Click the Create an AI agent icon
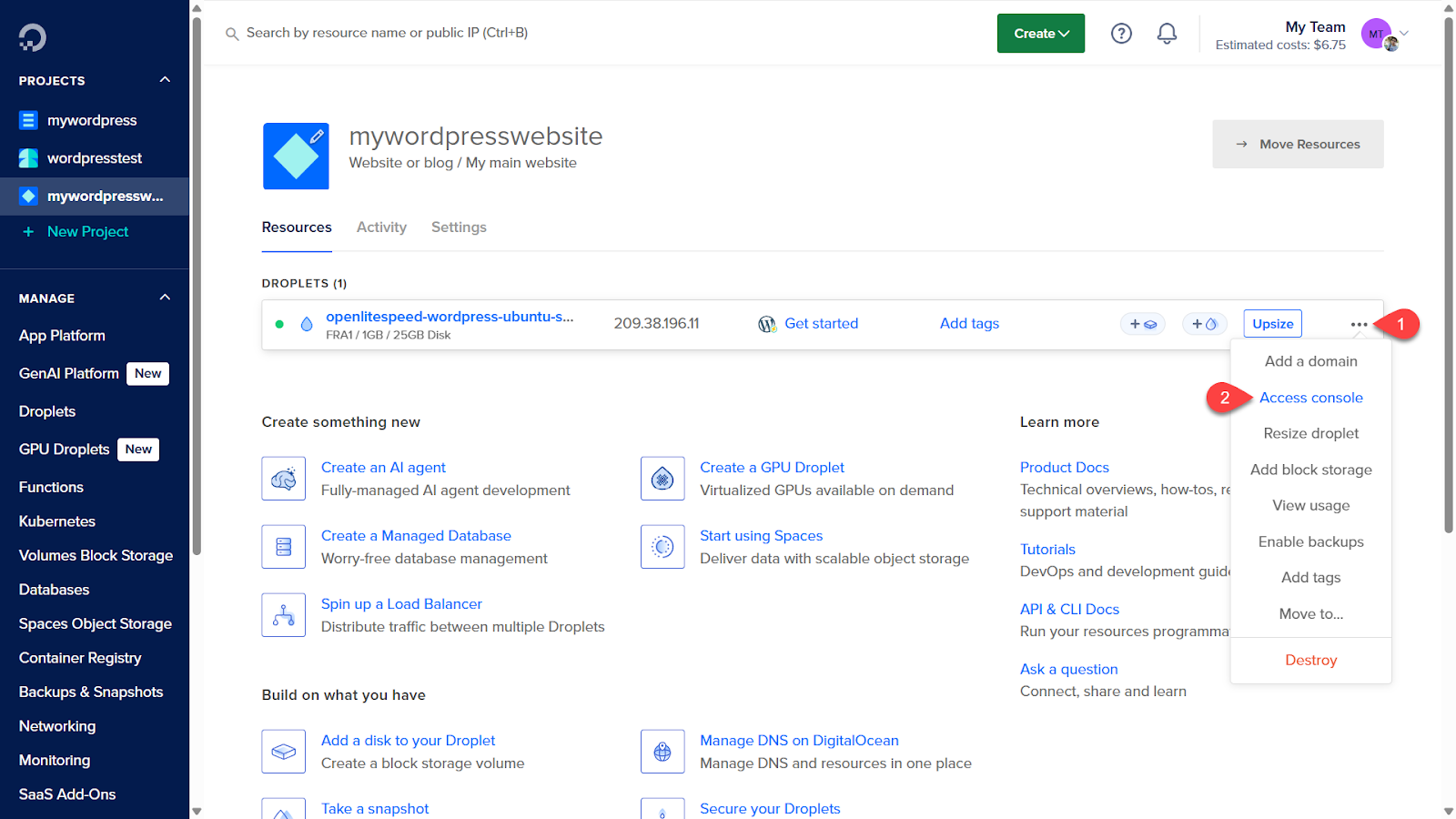This screenshot has width=1456, height=819. tap(284, 479)
